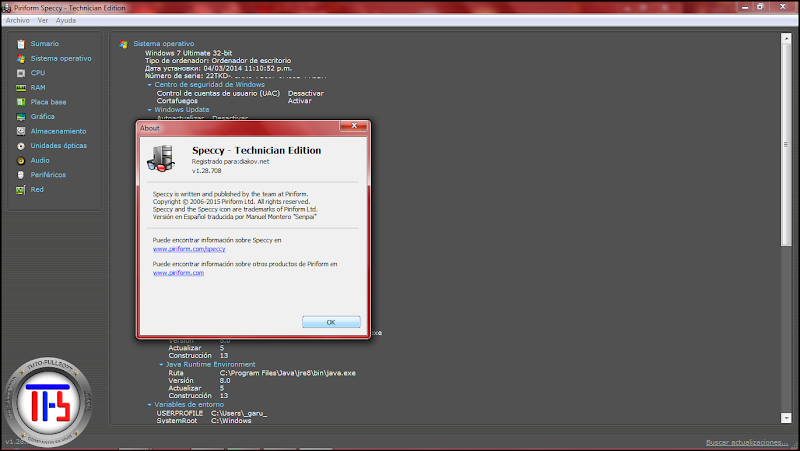
Task: Collapse Java Runtime Environment section
Action: [161, 365]
